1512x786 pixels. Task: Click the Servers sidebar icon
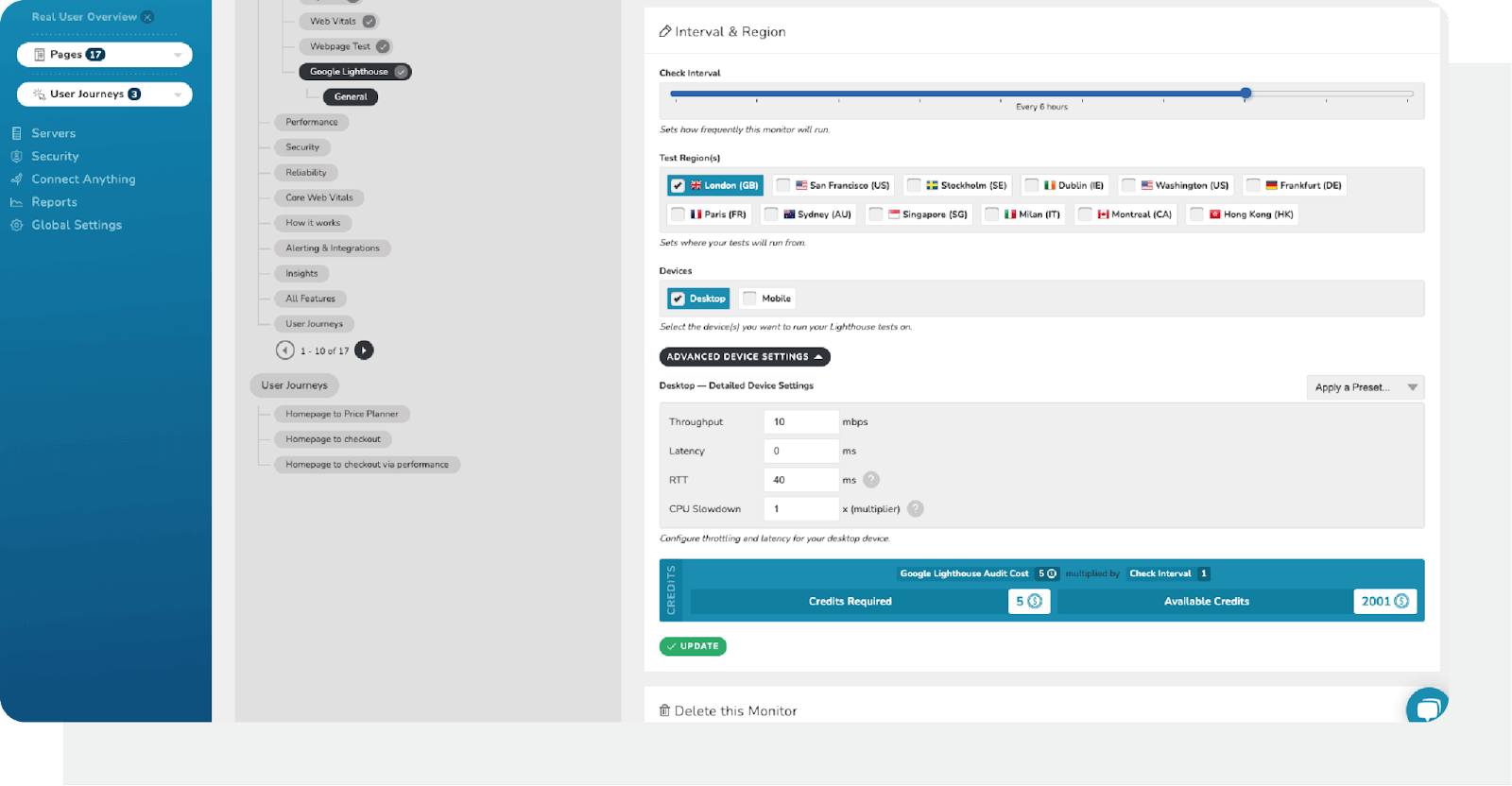[x=16, y=133]
